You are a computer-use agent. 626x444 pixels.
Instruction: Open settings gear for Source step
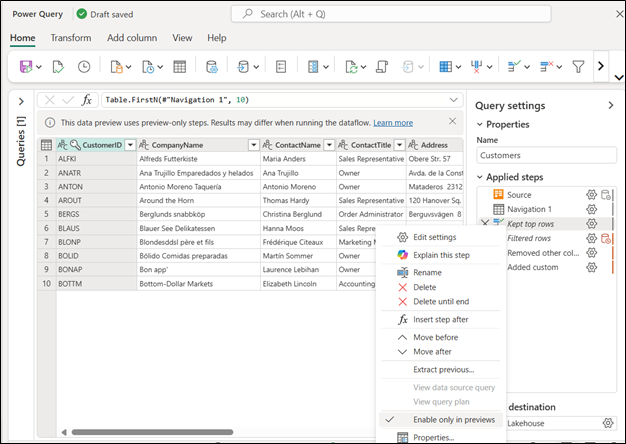click(x=591, y=194)
